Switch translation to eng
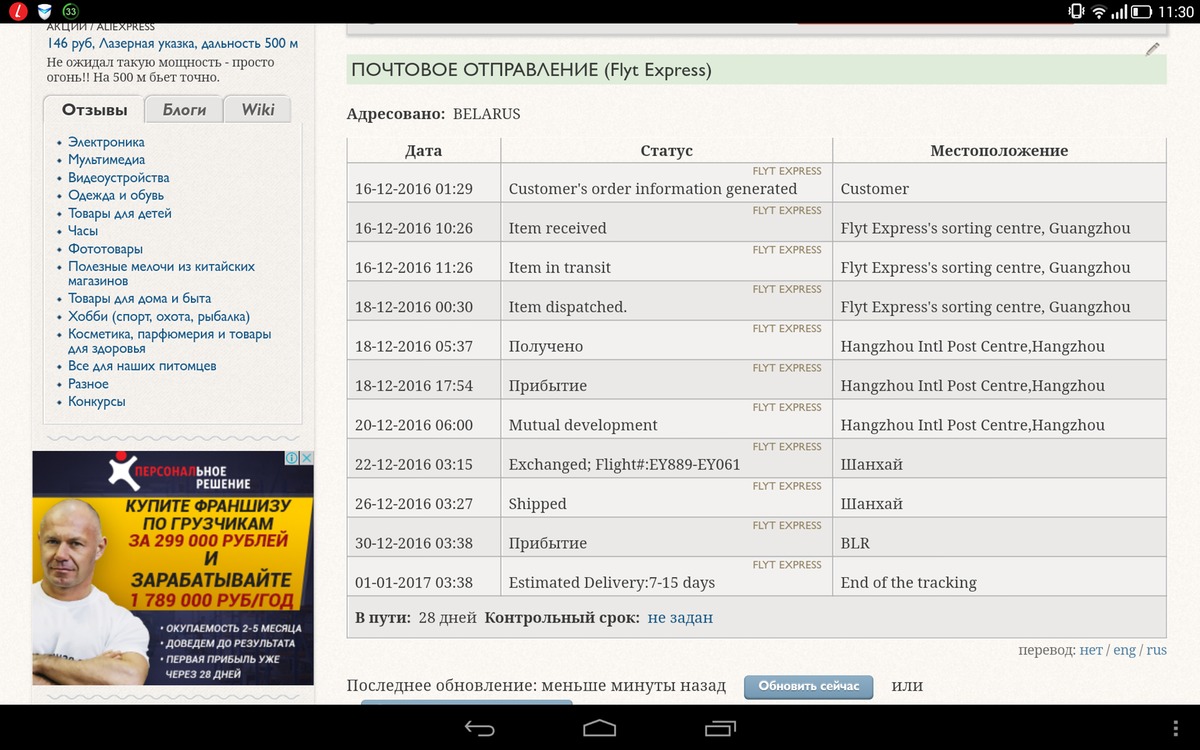This screenshot has width=1200, height=750. pos(1124,650)
